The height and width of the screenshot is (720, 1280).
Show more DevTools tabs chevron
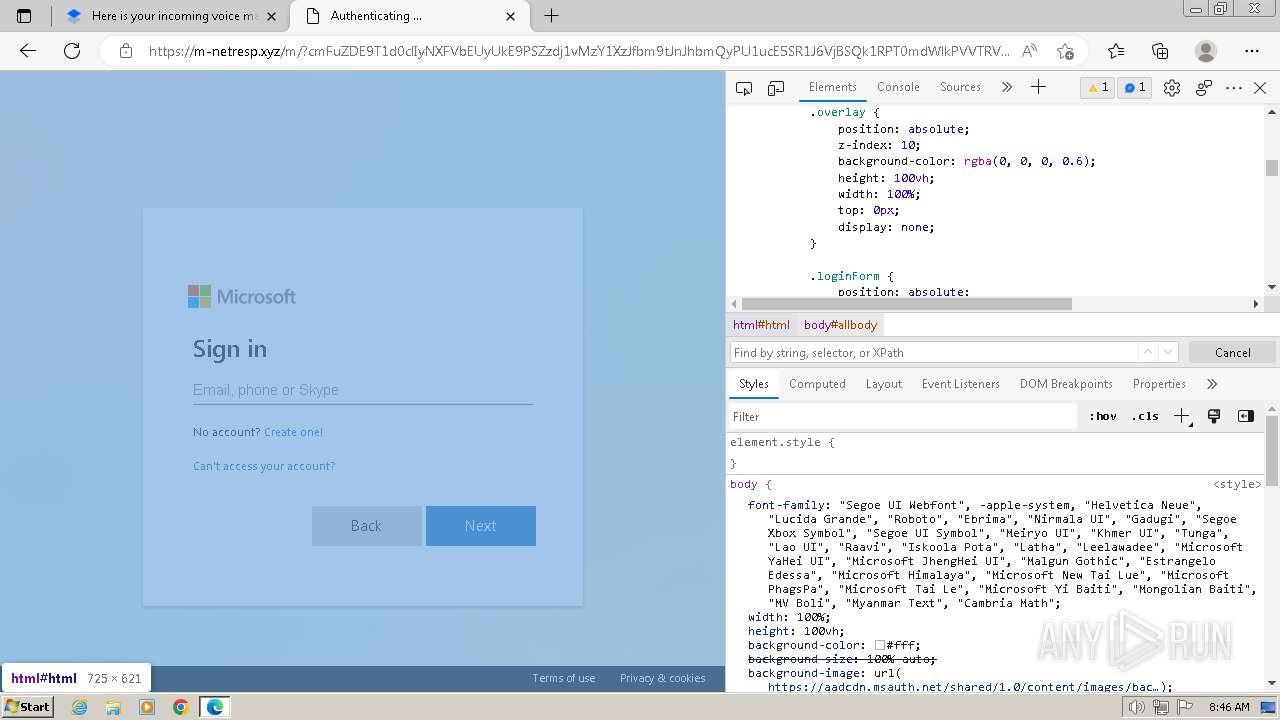click(1007, 87)
